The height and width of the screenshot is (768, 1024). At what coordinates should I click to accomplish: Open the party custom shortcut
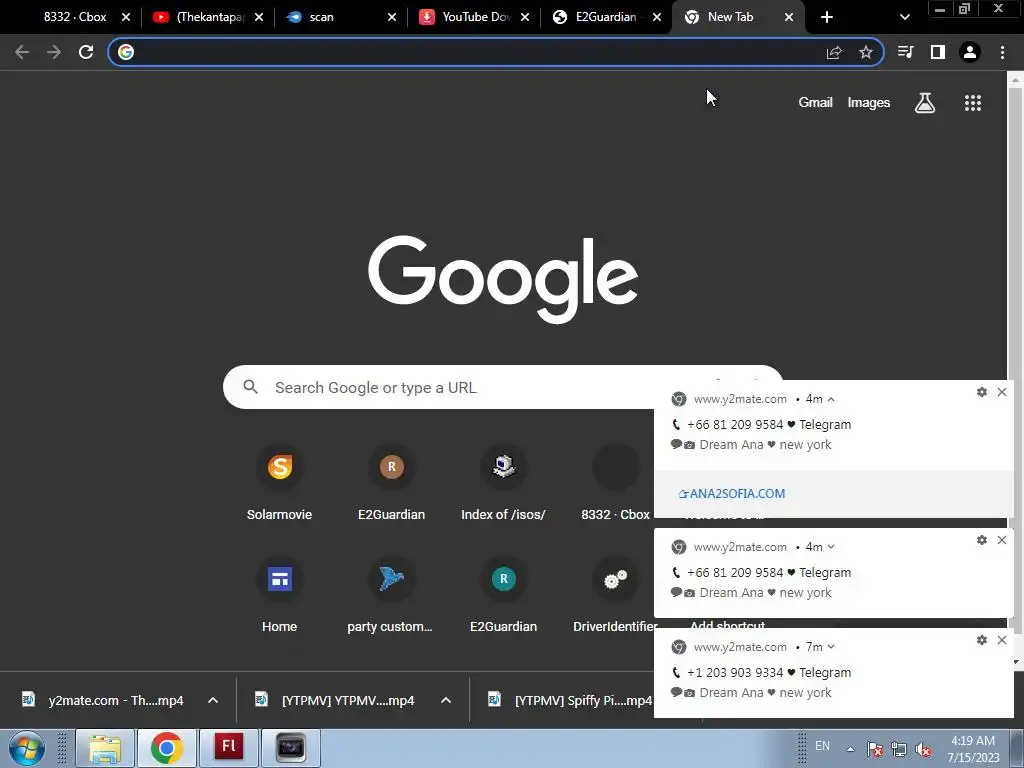(391, 595)
